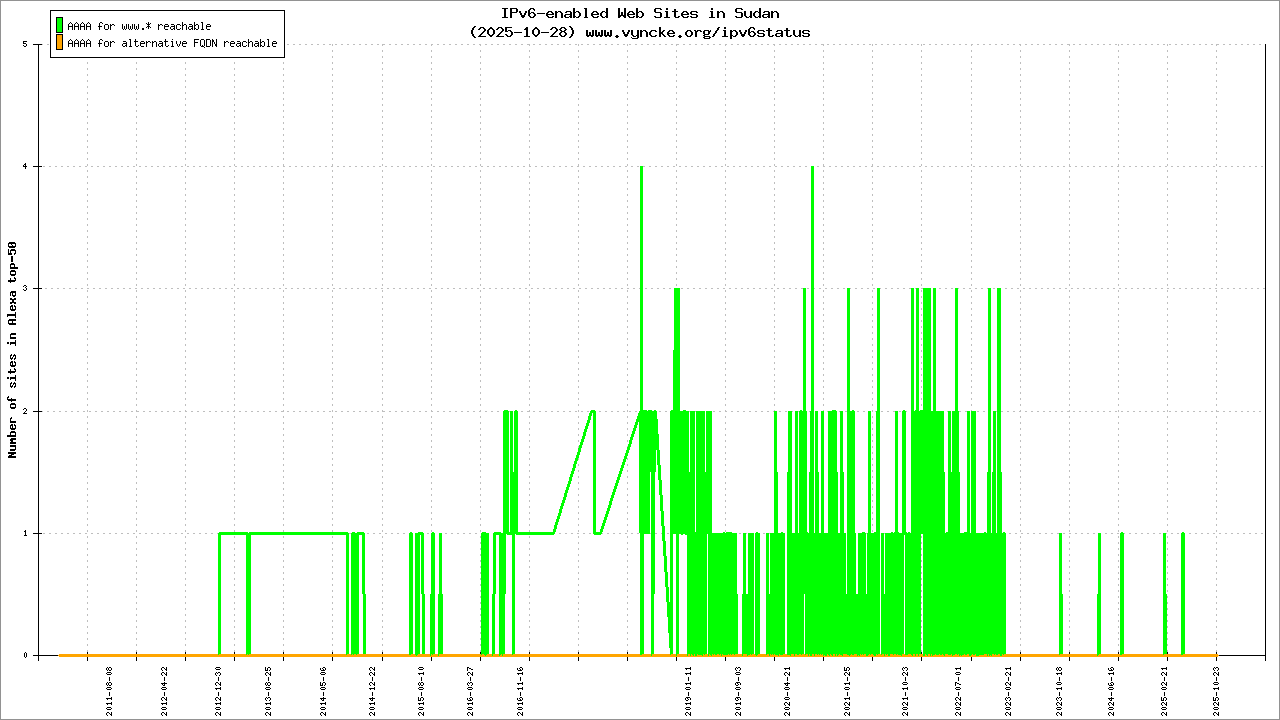
Task: Click the chart title 'IPv6-enabled Web Sites in Sudan'
Action: coord(640,14)
